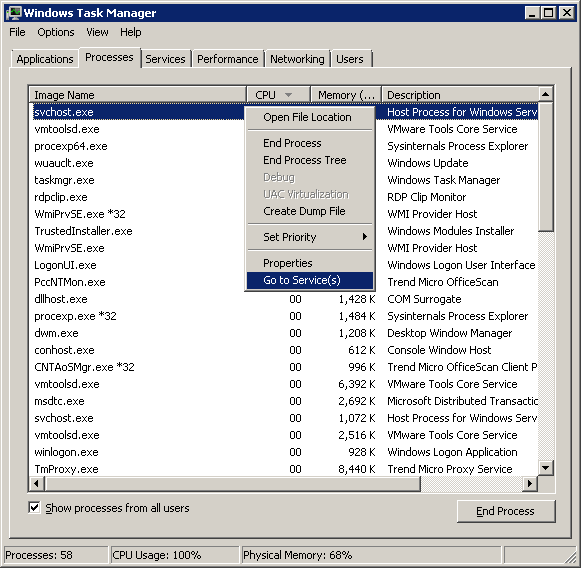The width and height of the screenshot is (581, 568).
Task: Switch to the Users tab
Action: point(350,59)
